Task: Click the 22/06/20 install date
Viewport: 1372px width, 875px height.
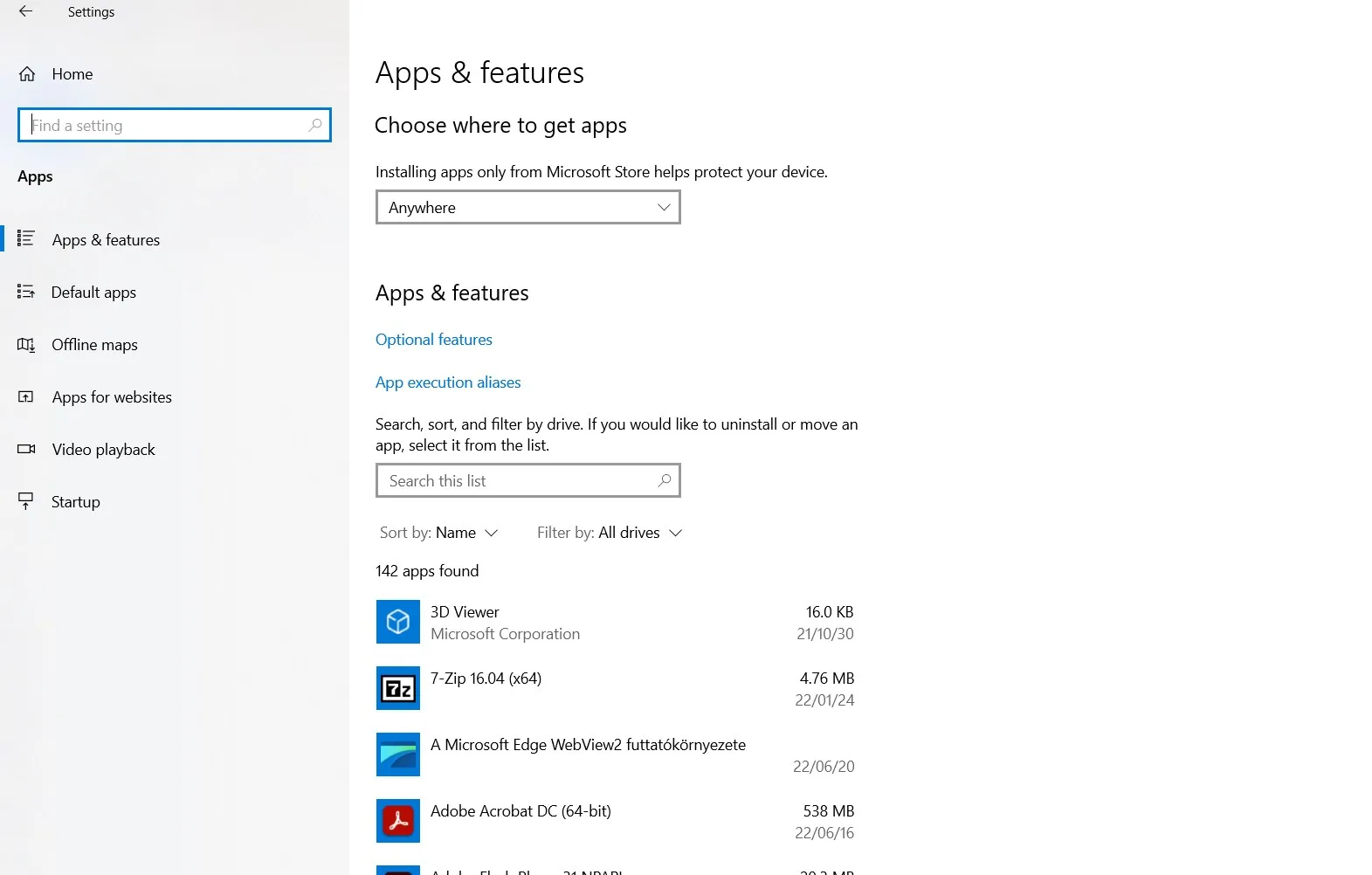Action: pyautogui.click(x=824, y=767)
